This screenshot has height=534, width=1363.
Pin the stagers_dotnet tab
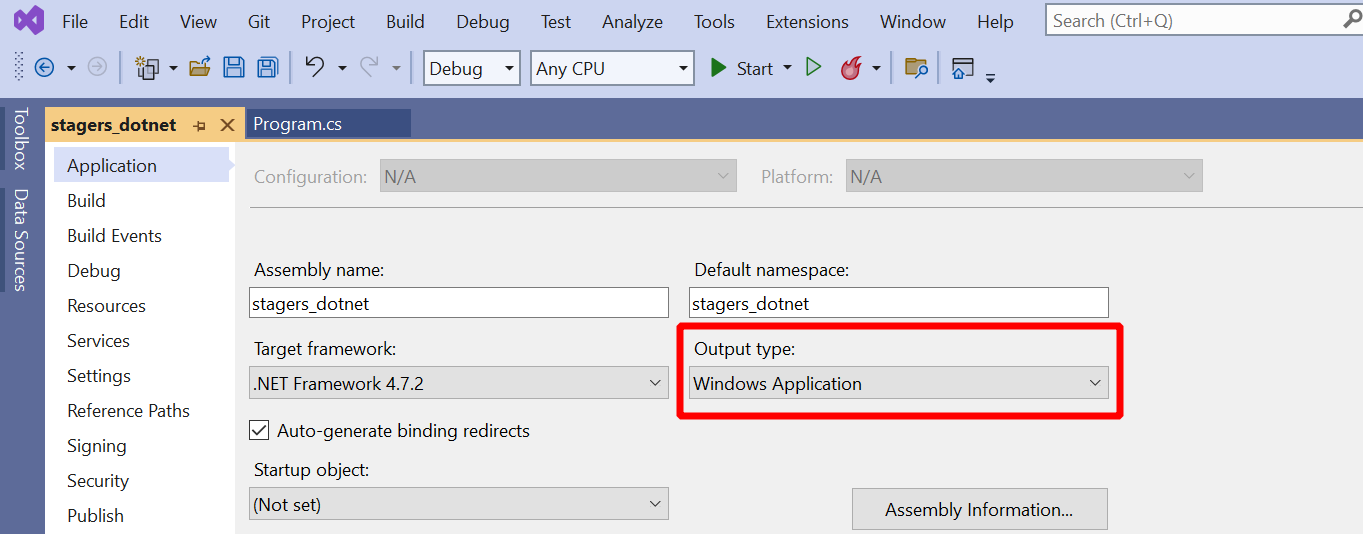(199, 125)
